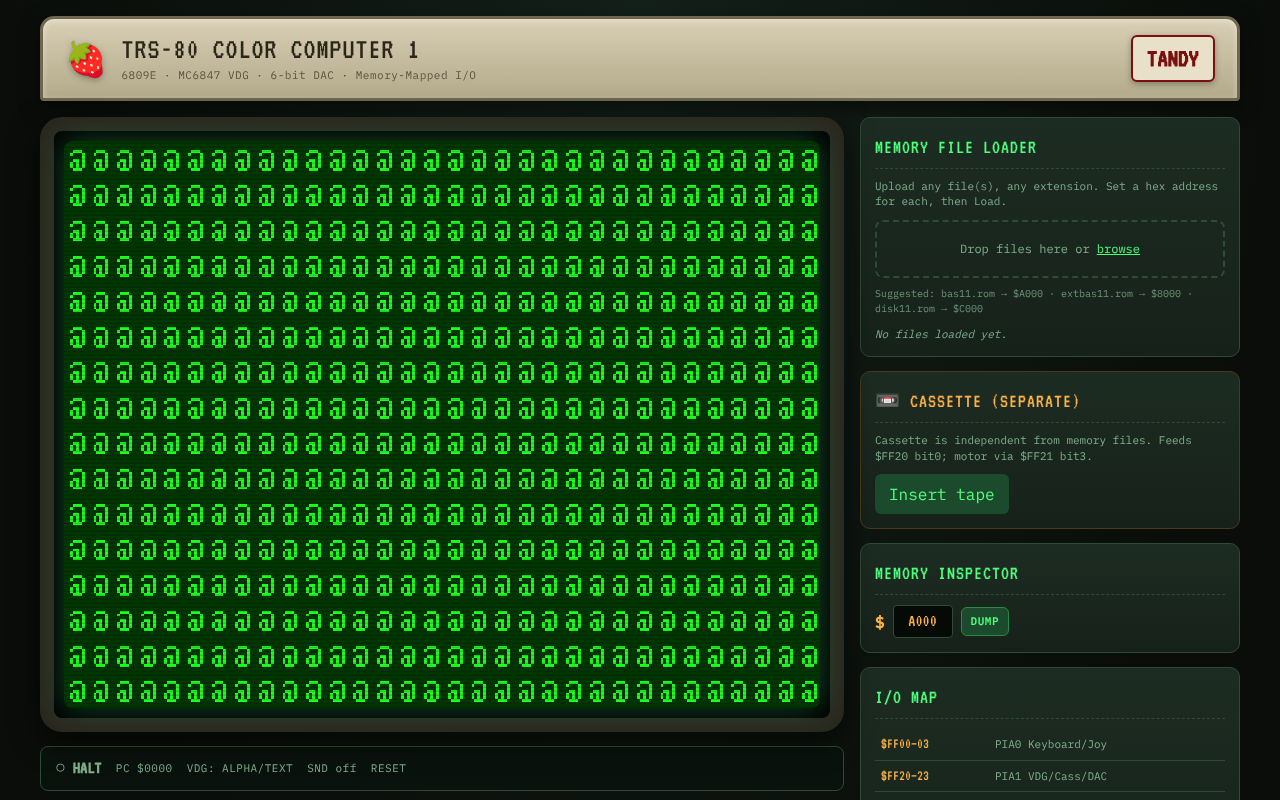Click the Drop files here zone
The width and height of the screenshot is (1280, 800).
coord(1050,249)
